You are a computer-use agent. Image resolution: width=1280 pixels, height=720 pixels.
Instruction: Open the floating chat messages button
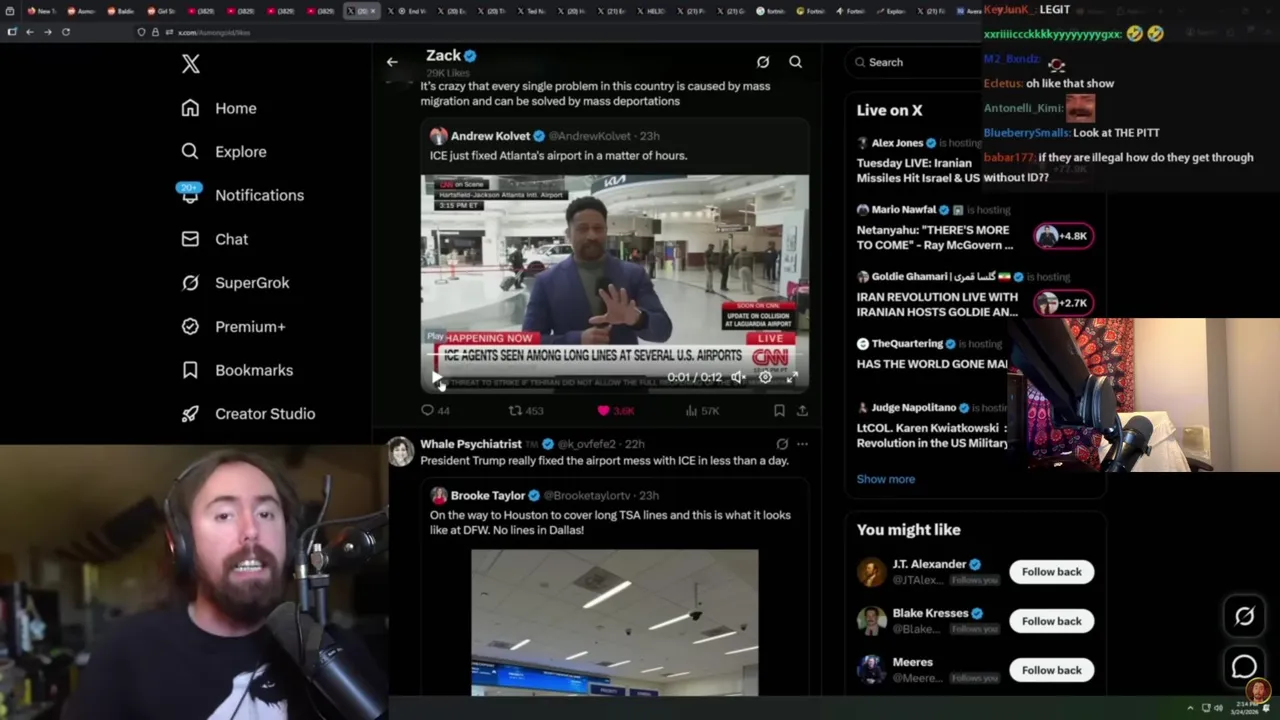[x=1244, y=667]
